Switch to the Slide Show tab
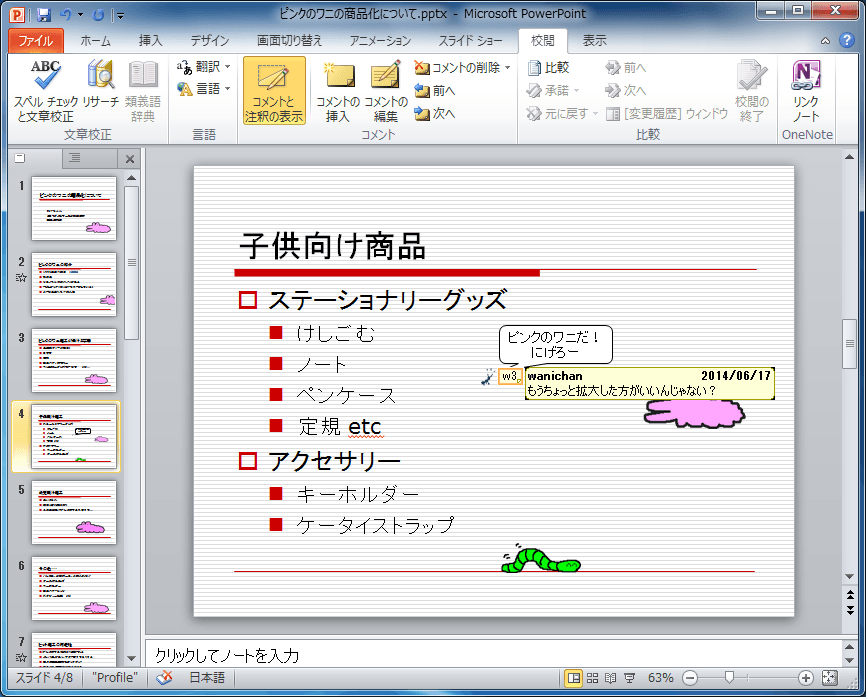Image resolution: width=866 pixels, height=697 pixels. coord(470,41)
